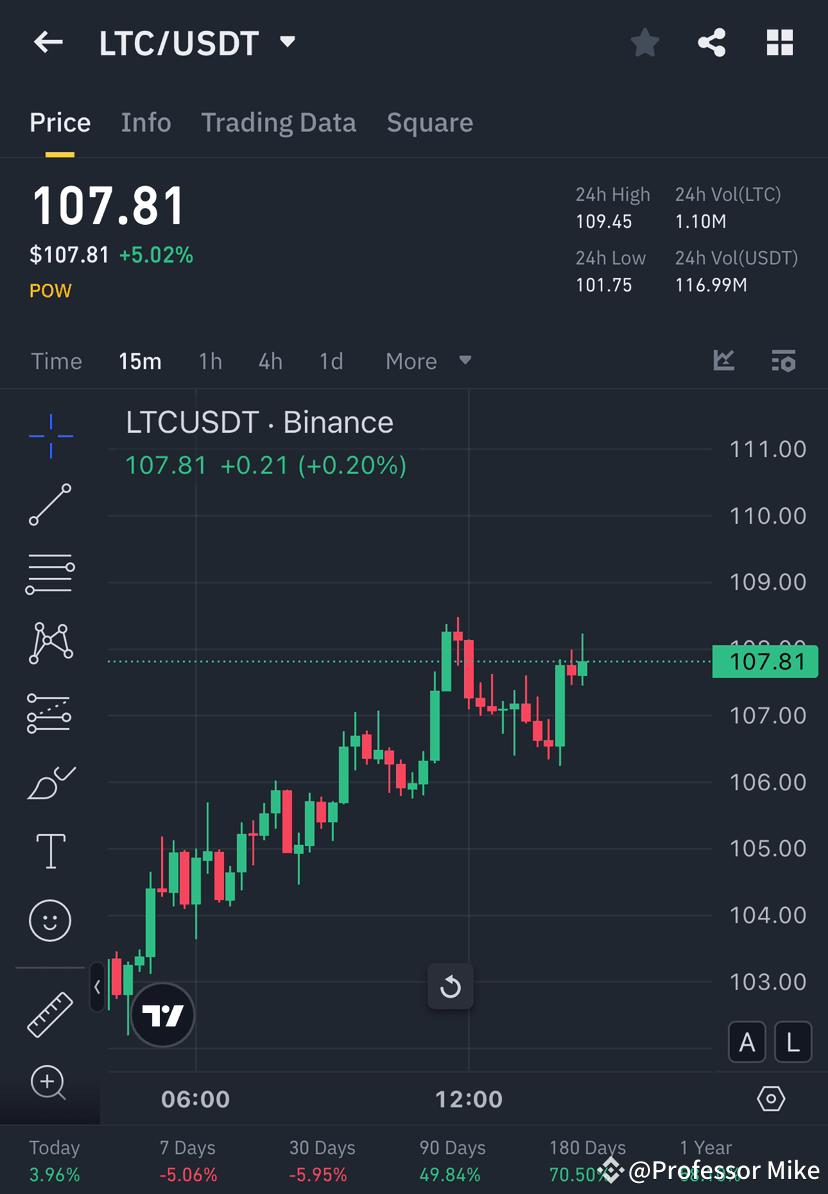Image resolution: width=828 pixels, height=1194 pixels.
Task: Open chart settings via the gear icon
Action: tap(771, 1098)
